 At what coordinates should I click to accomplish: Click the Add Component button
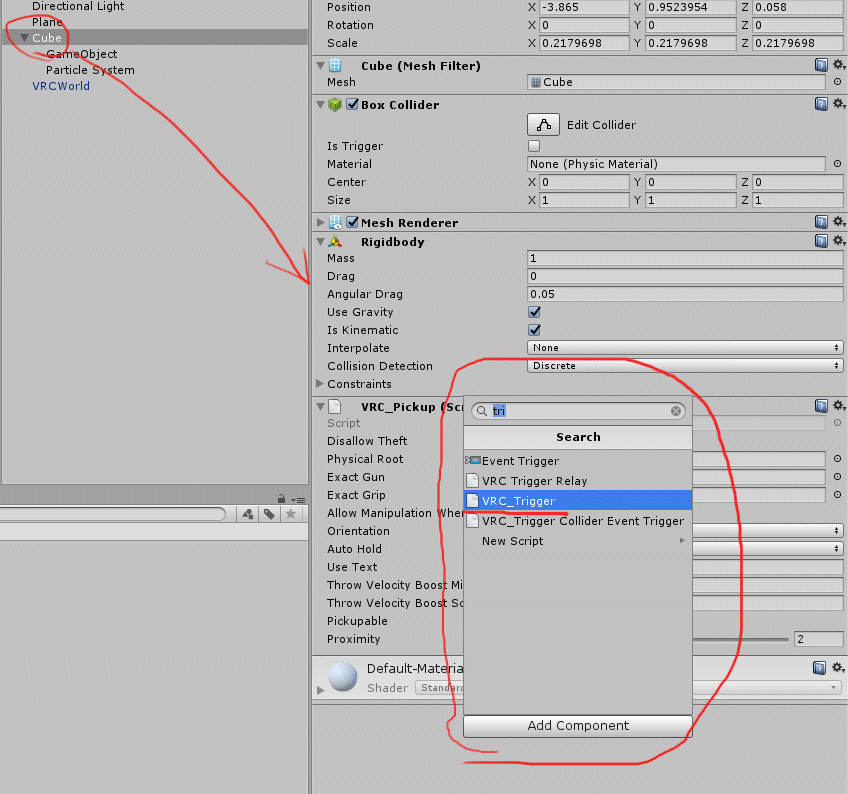tap(578, 725)
